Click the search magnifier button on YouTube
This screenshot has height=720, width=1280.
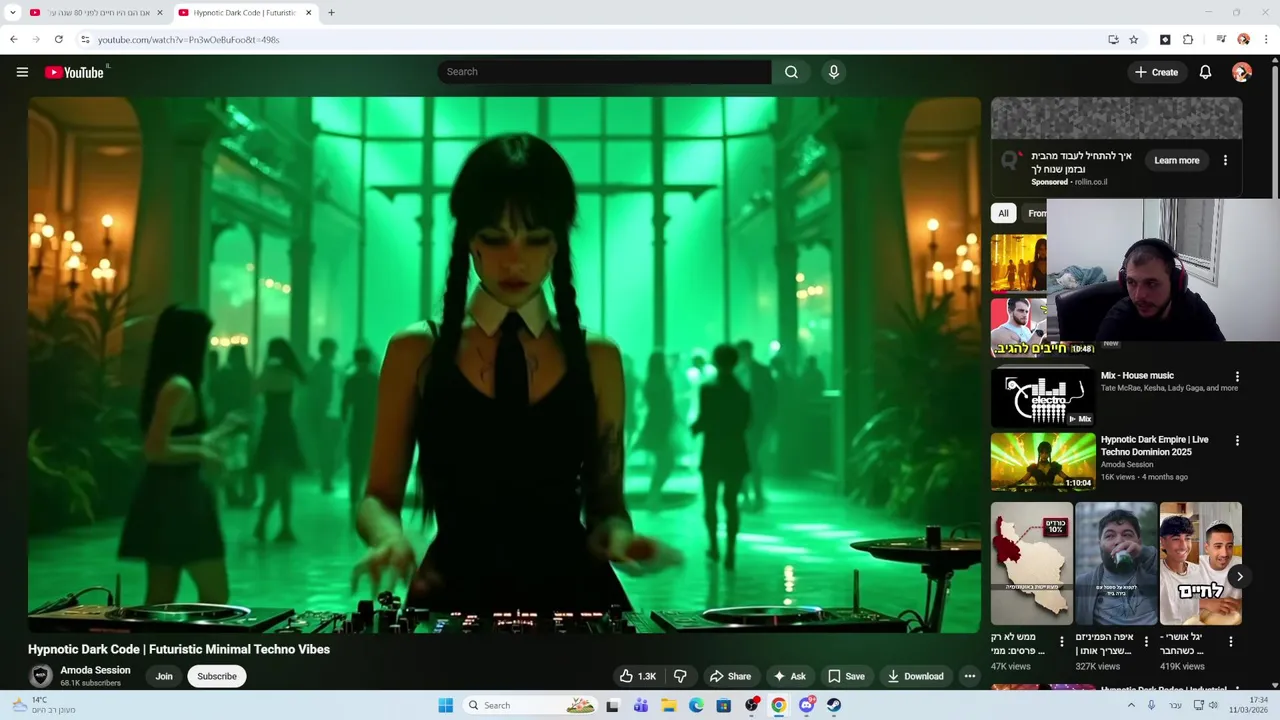click(x=791, y=72)
